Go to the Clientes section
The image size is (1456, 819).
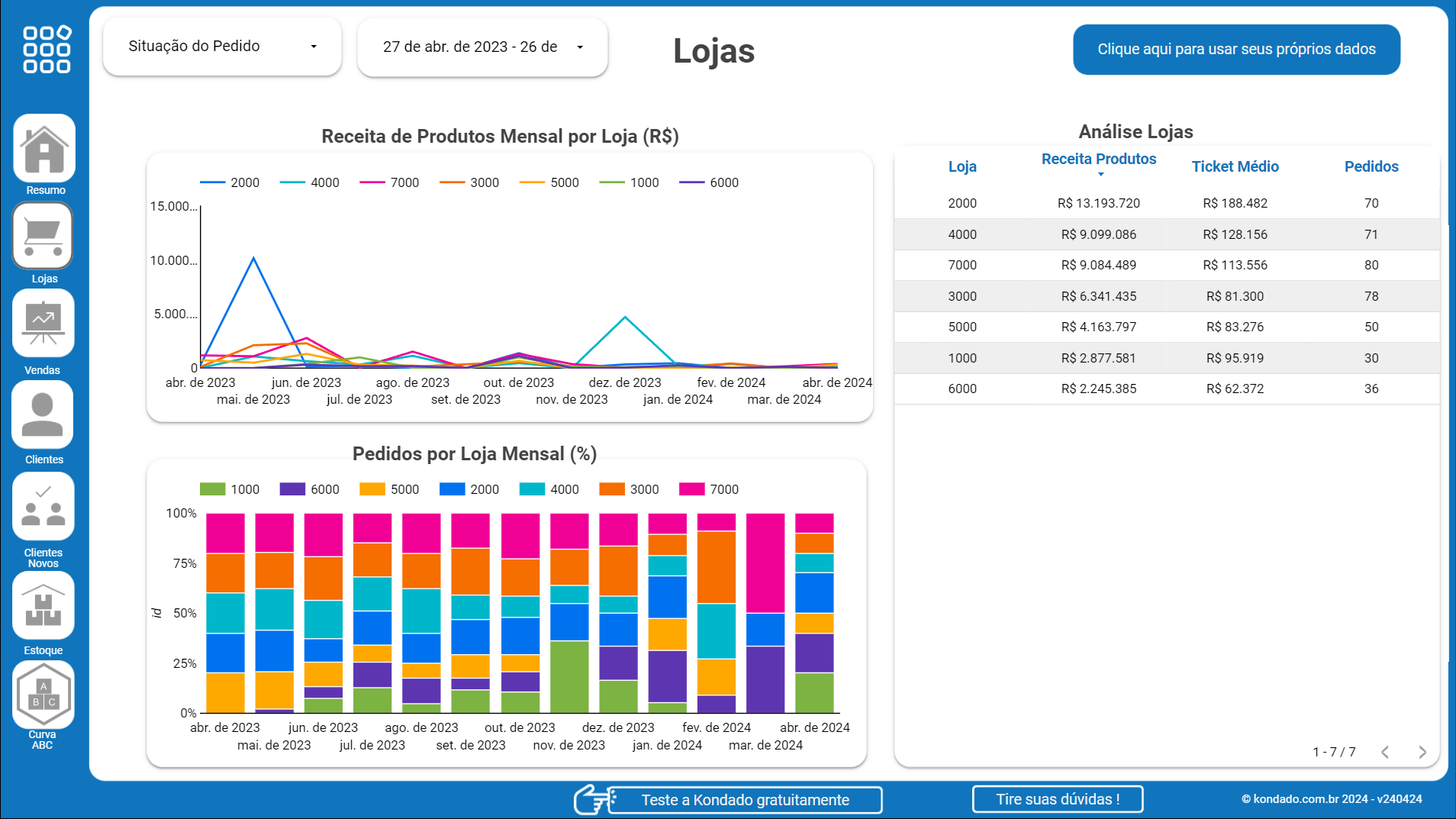coord(43,414)
